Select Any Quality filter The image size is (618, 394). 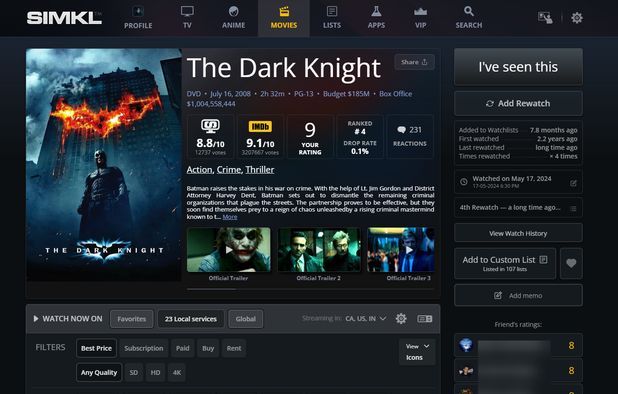click(99, 372)
